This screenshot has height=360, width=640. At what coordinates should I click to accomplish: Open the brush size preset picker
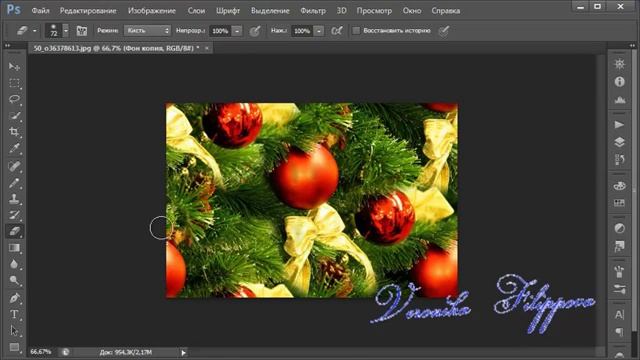[66, 31]
